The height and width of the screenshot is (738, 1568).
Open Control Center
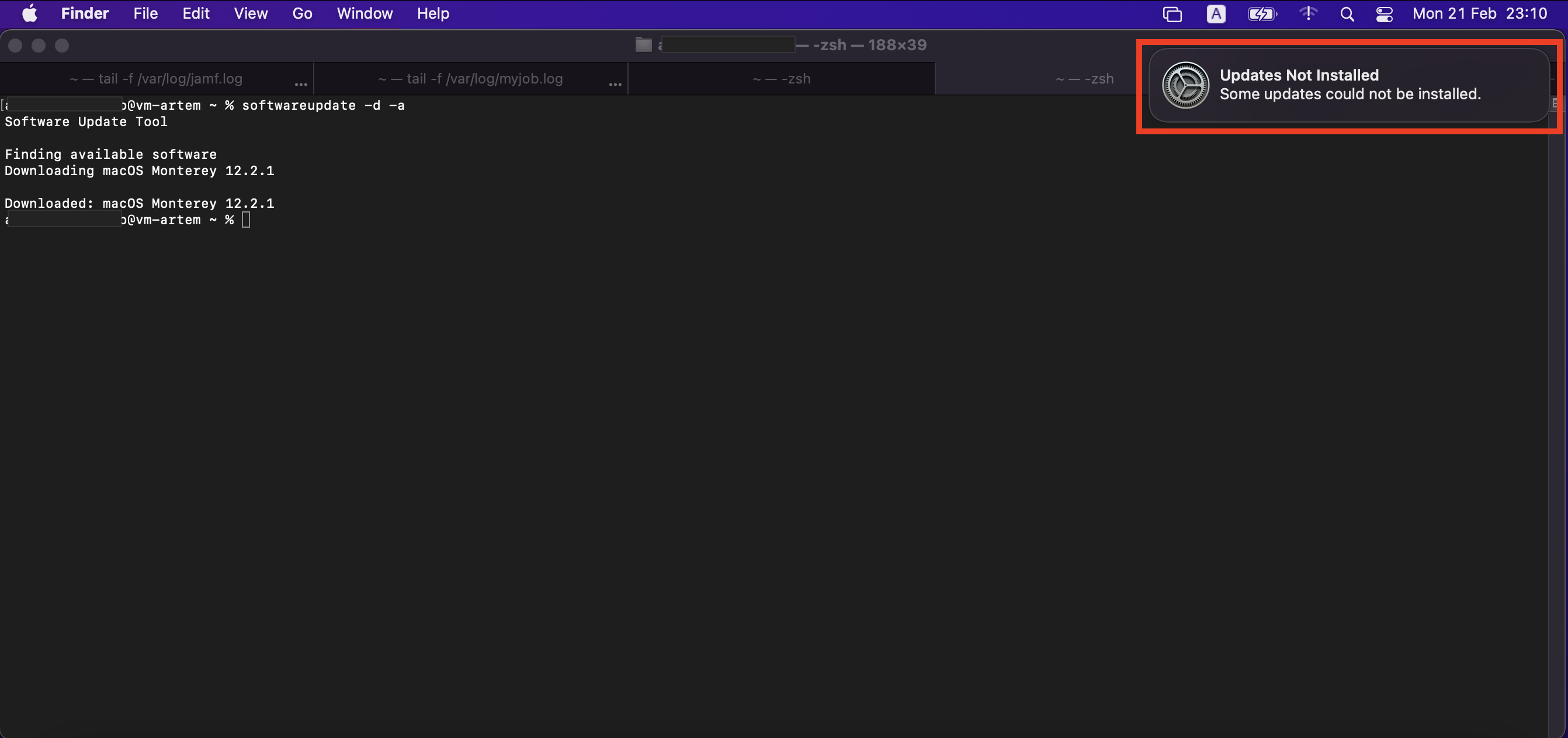coord(1384,14)
